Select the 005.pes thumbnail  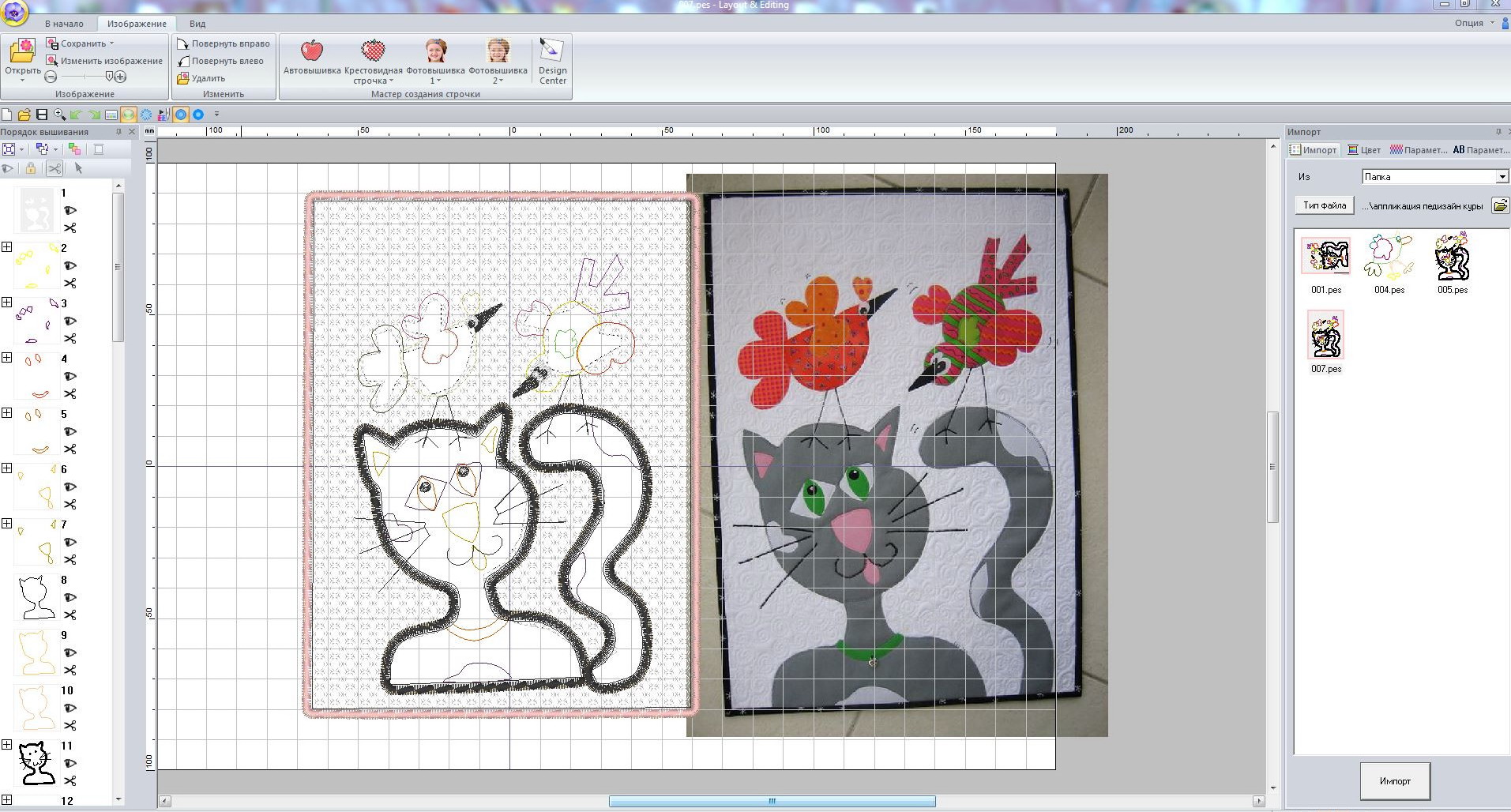(x=1452, y=256)
